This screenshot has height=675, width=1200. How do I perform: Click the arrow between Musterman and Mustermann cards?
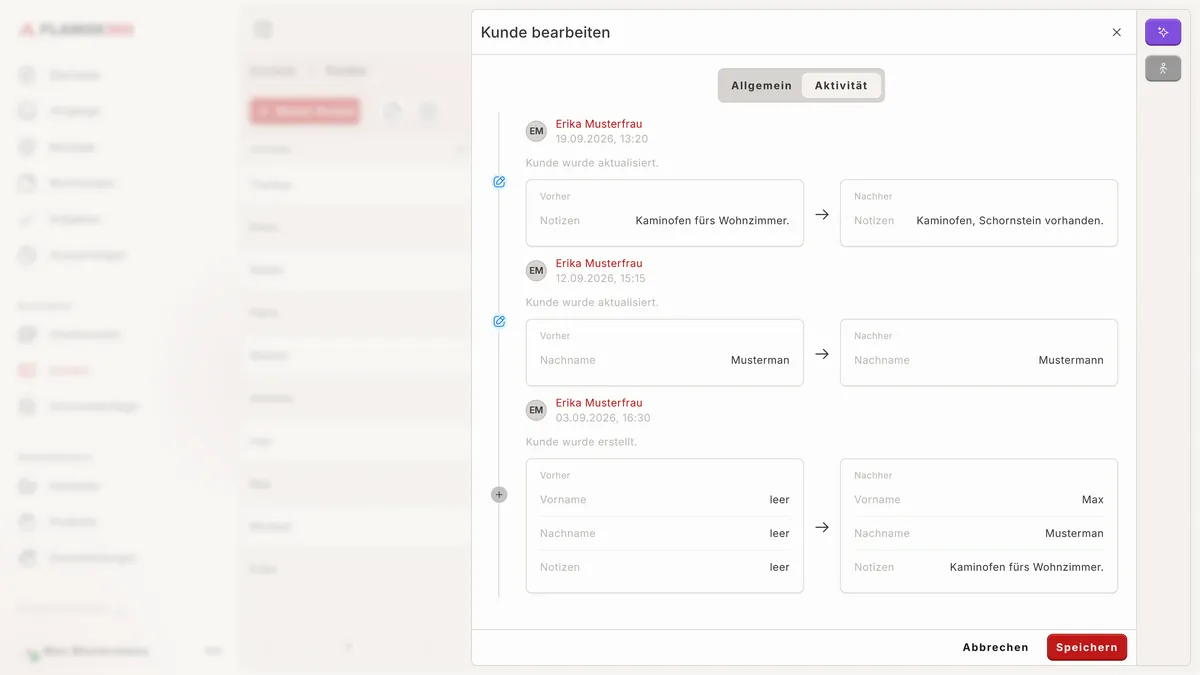822,353
